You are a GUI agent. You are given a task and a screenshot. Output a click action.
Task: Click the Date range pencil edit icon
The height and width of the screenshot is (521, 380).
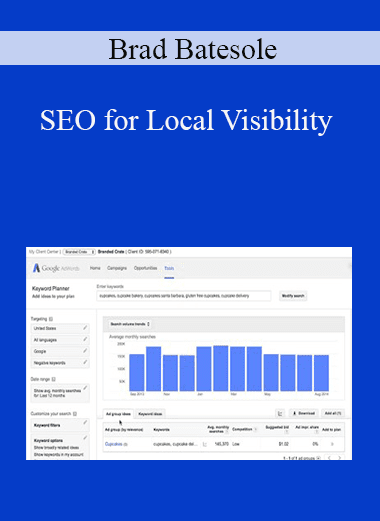click(85, 388)
